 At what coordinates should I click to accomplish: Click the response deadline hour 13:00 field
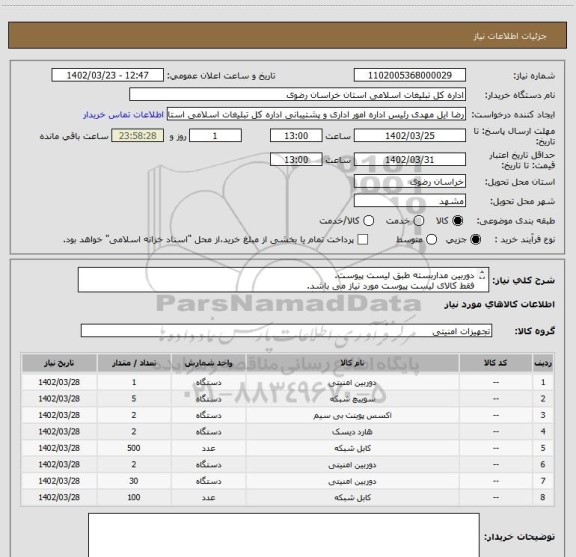296,136
